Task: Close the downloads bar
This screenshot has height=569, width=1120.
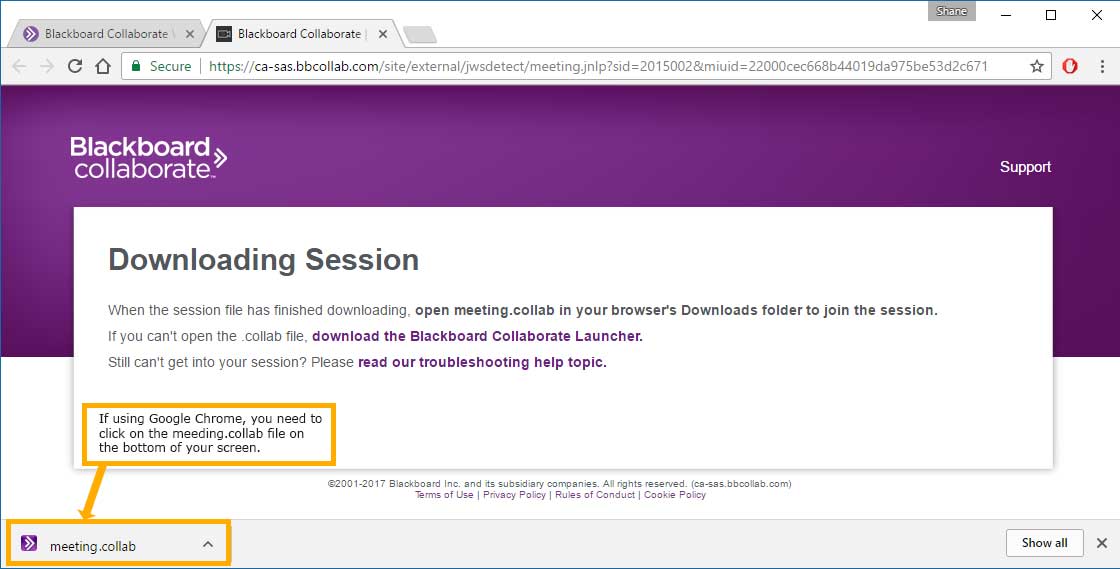Action: click(1101, 543)
